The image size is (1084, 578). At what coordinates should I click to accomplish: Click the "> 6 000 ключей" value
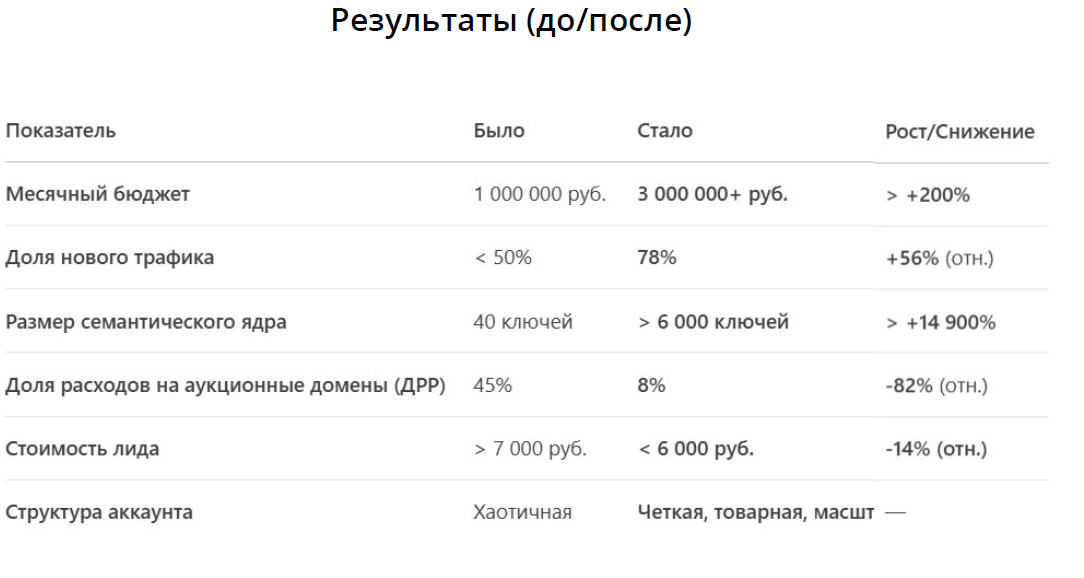pos(713,322)
